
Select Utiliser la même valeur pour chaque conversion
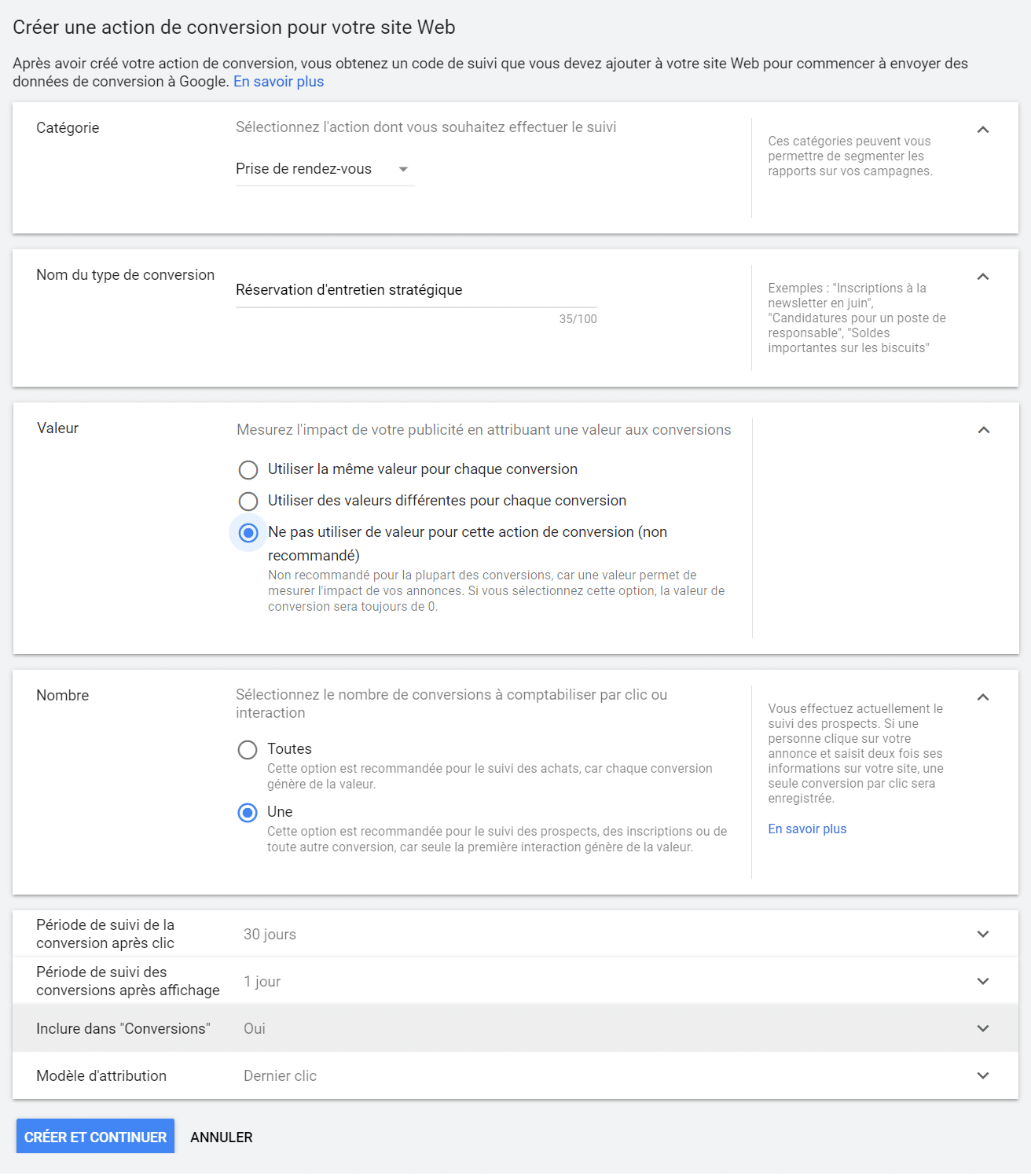click(x=248, y=470)
